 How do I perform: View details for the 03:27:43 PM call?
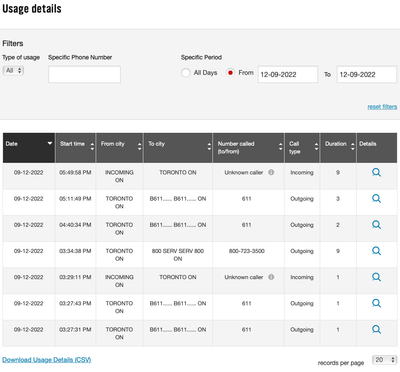coord(376,303)
